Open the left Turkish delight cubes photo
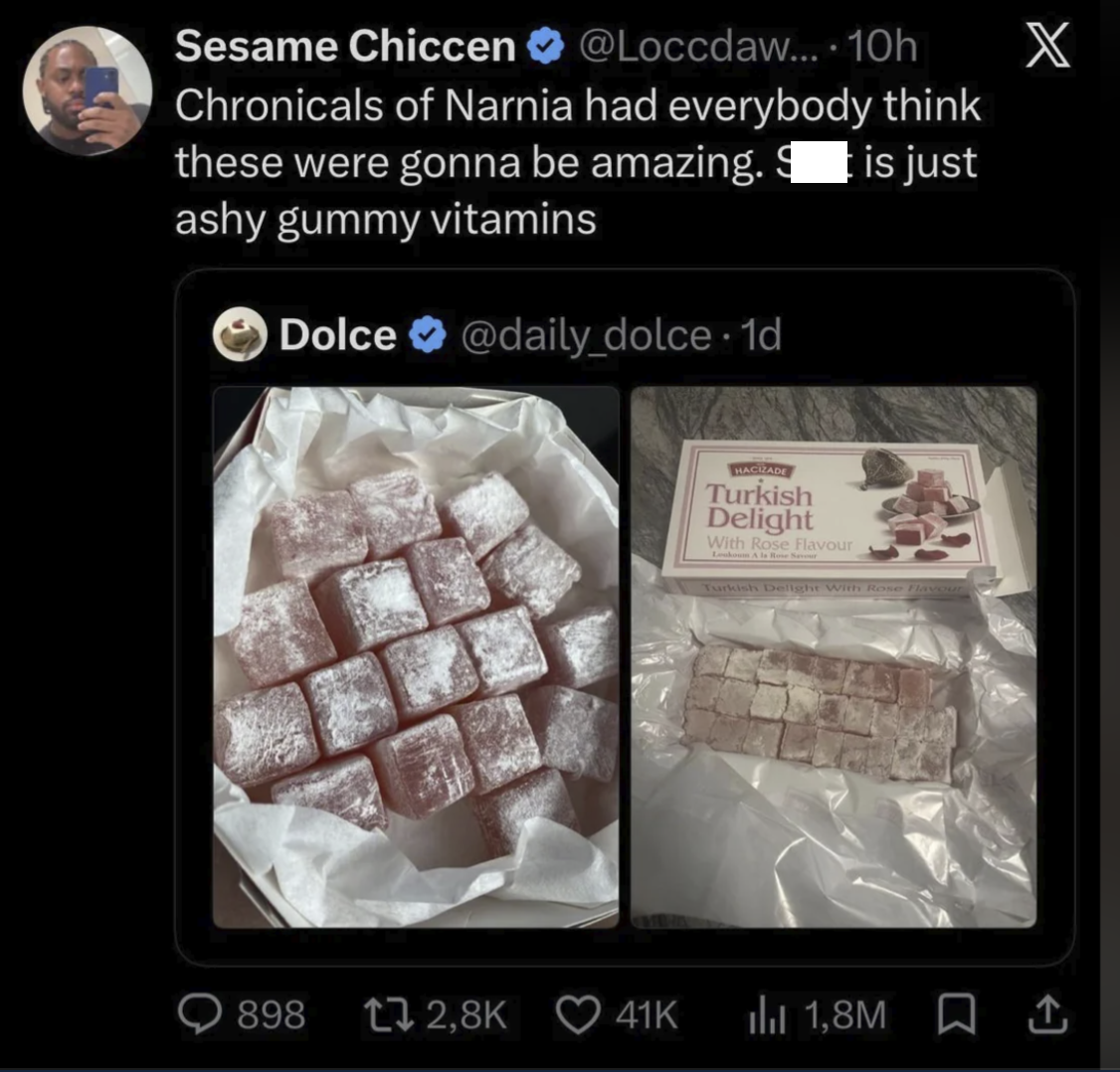 coord(416,657)
